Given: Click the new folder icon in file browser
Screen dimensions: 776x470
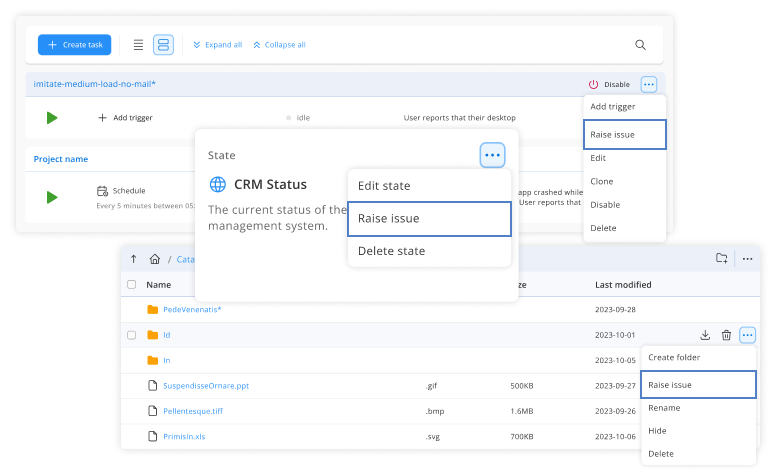Looking at the screenshot, I should pos(722,258).
